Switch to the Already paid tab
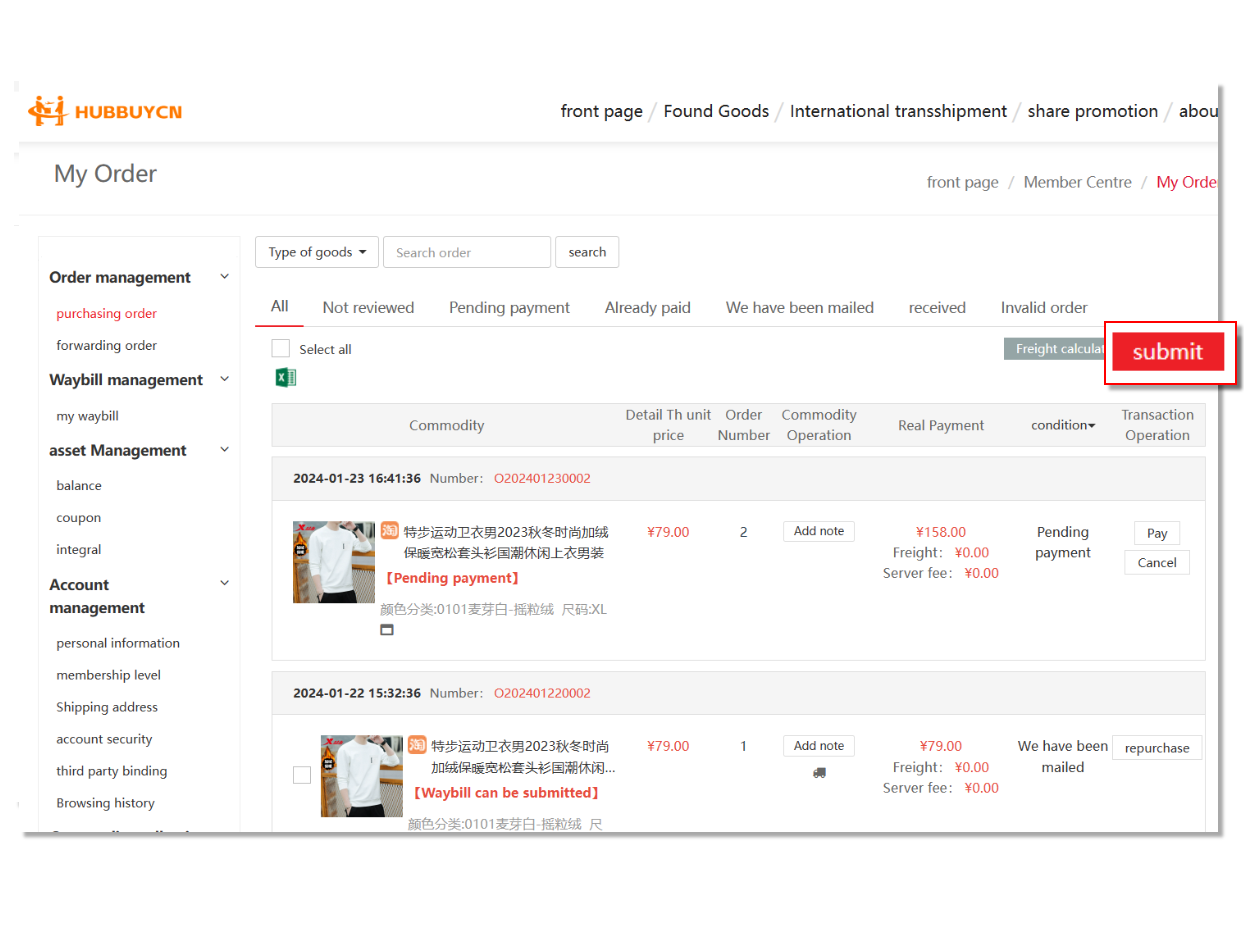The width and height of the screenshot is (1244, 926). (647, 308)
